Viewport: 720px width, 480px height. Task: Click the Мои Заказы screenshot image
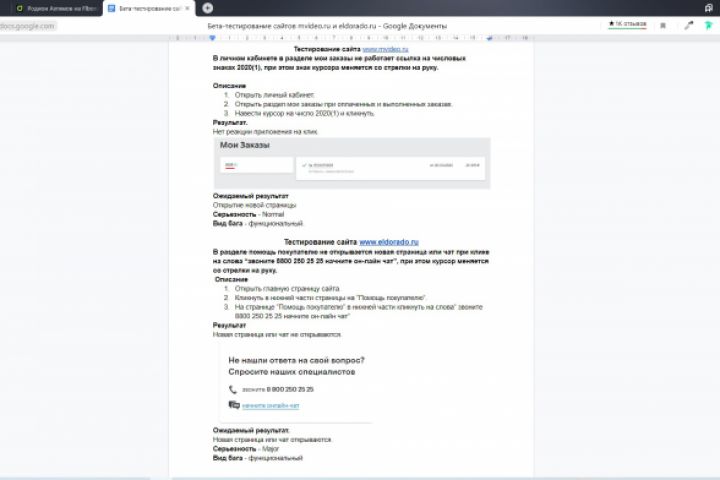(x=352, y=163)
